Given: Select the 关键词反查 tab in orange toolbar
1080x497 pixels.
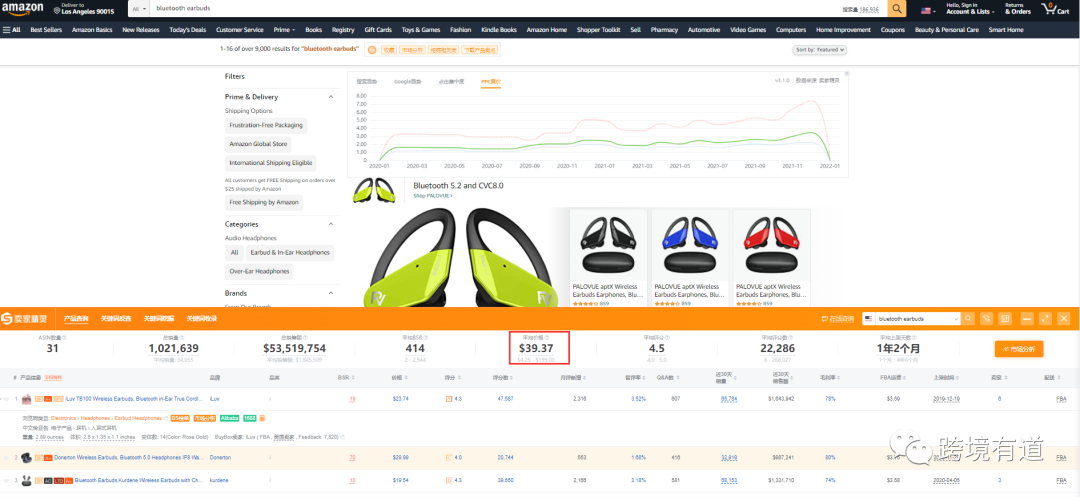Looking at the screenshot, I should click(116, 319).
